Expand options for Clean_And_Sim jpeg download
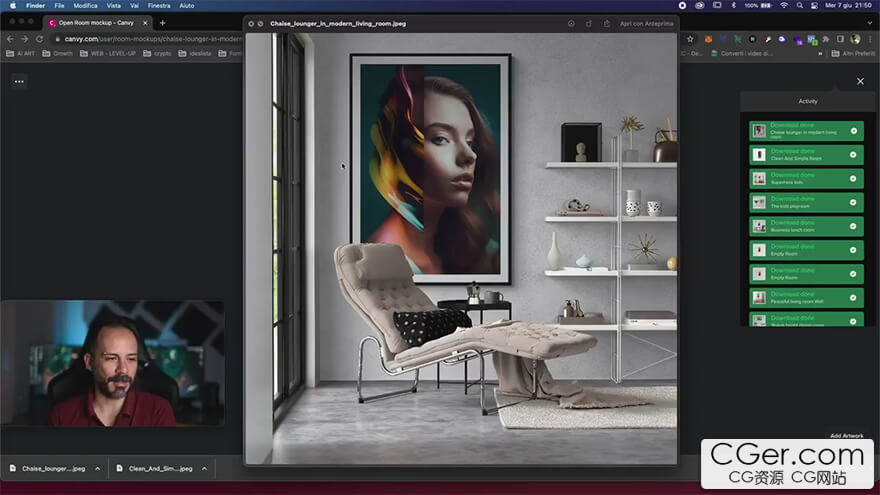 pos(204,469)
